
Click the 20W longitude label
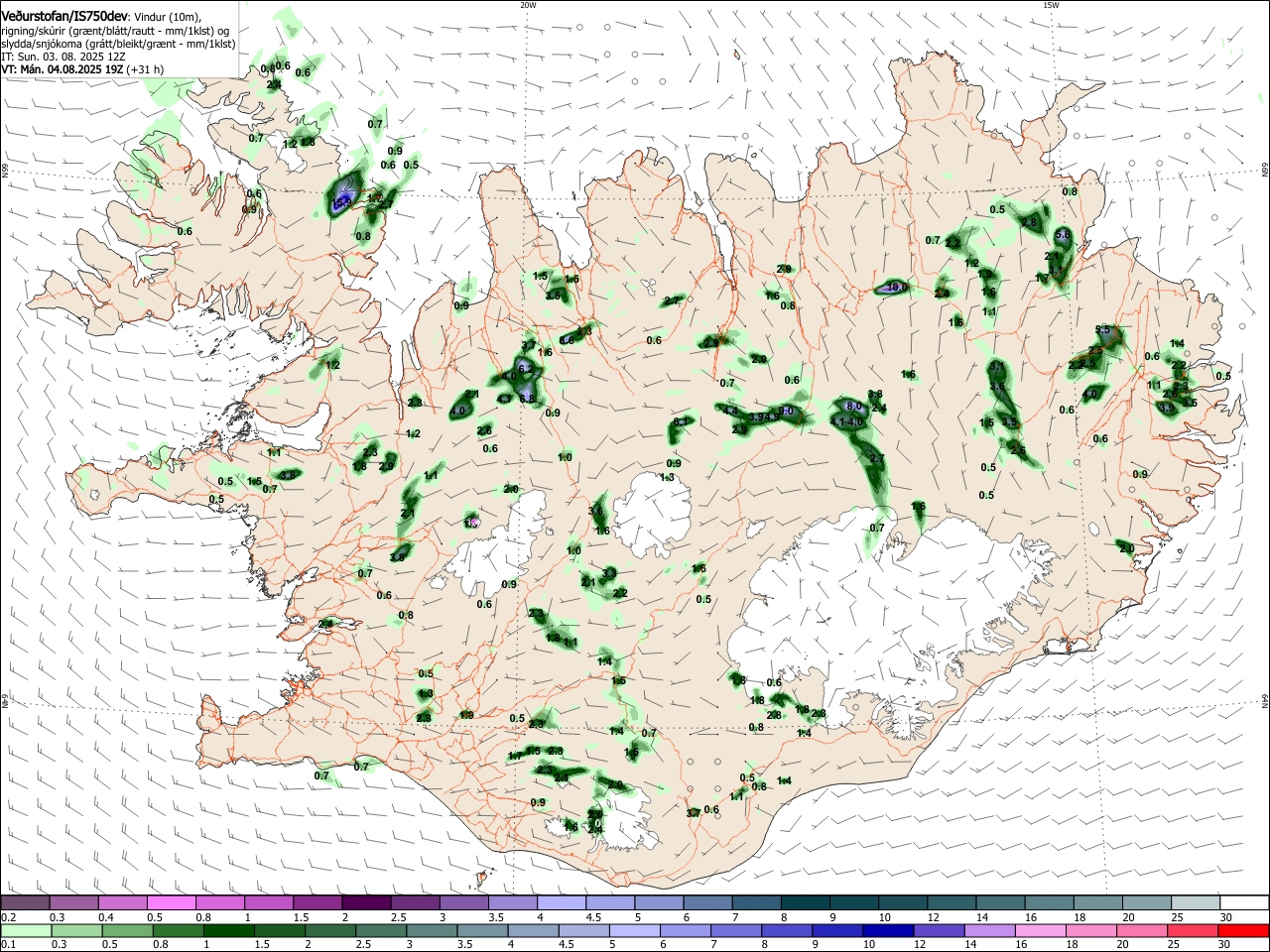point(528,5)
